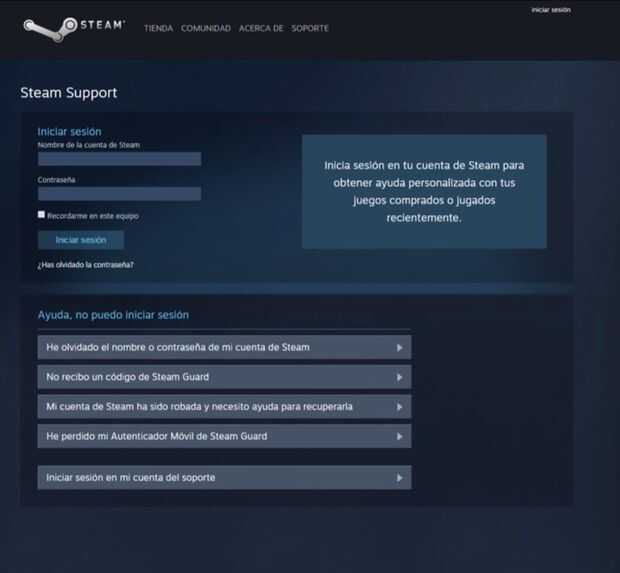Focus the Contraseña password field
Image resolution: width=620 pixels, height=573 pixels.
click(119, 193)
